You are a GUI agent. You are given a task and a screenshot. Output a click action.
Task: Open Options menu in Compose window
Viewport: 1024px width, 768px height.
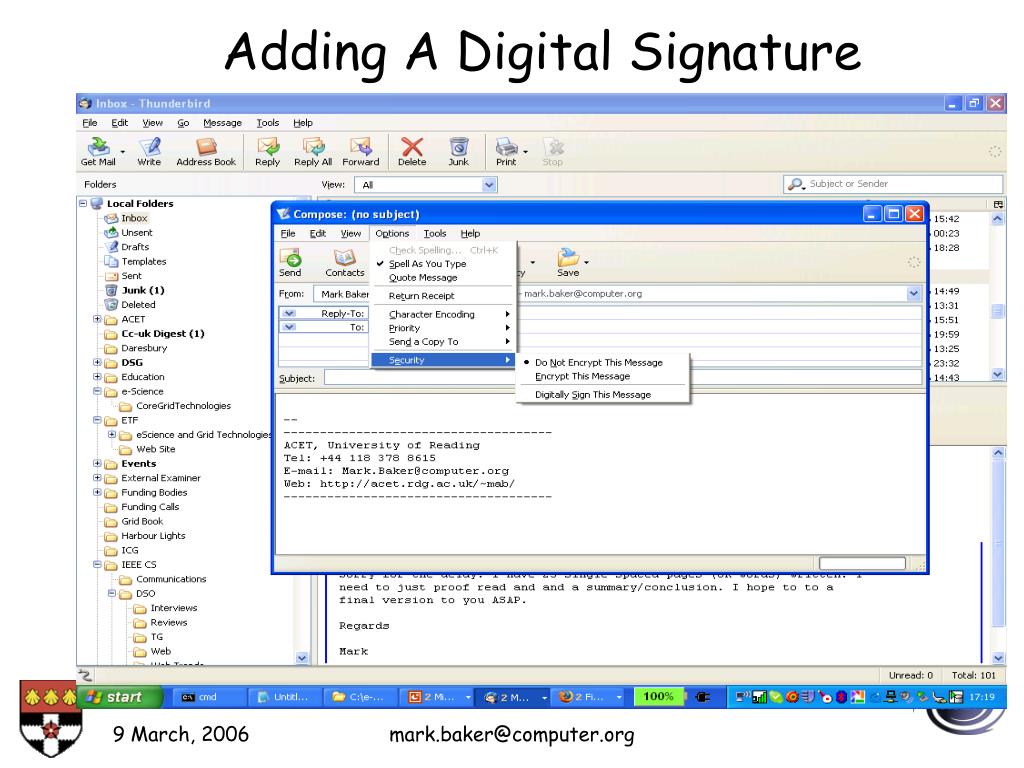point(392,233)
